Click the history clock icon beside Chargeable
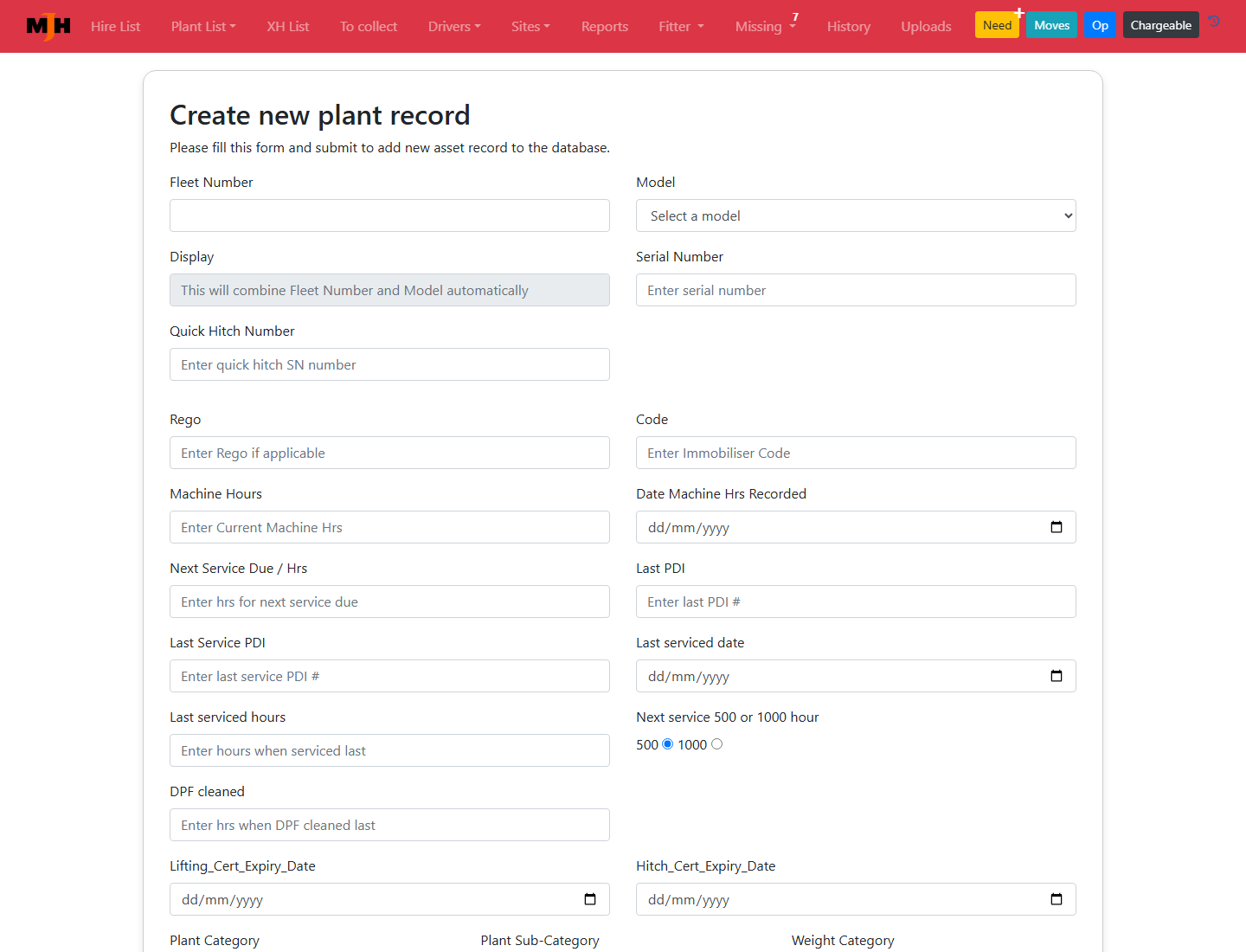1246x952 pixels. [1214, 21]
